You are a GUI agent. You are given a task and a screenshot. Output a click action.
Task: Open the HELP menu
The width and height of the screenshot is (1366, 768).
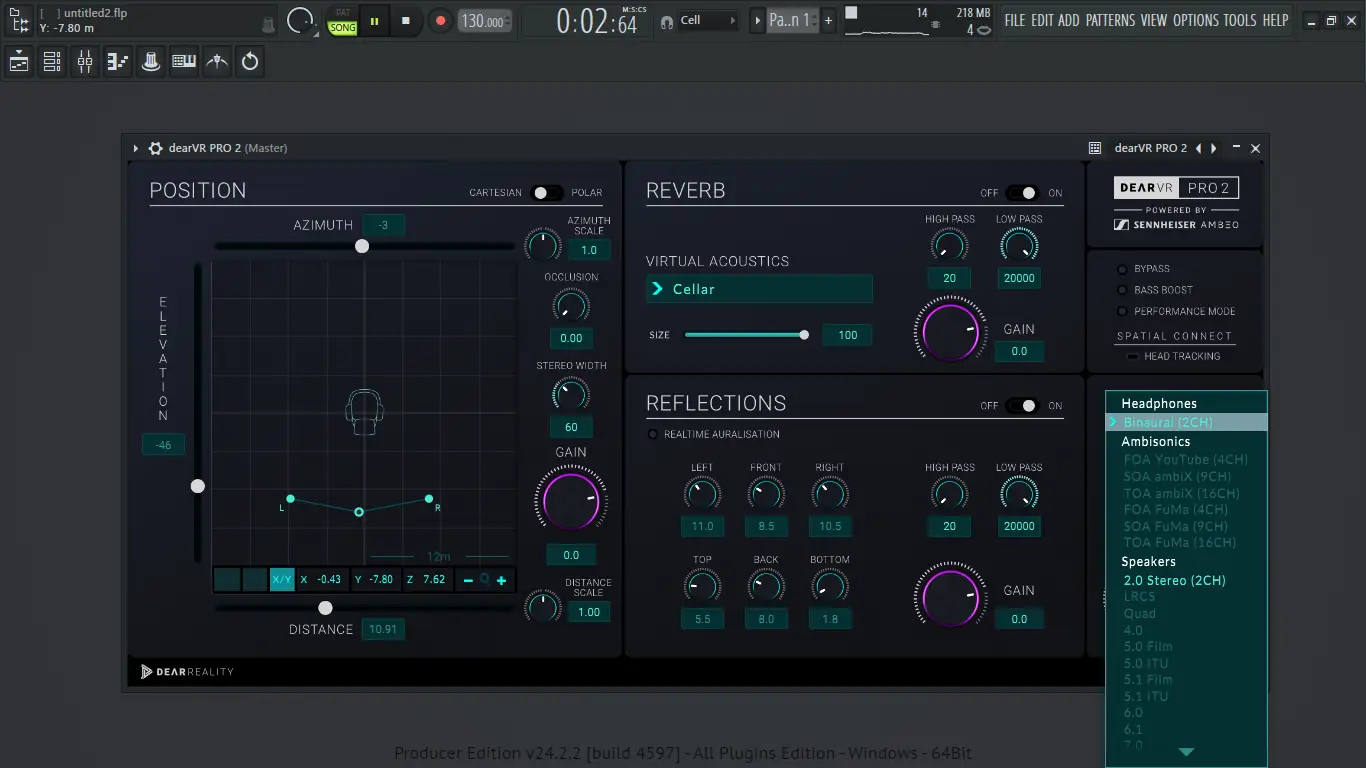(x=1275, y=20)
